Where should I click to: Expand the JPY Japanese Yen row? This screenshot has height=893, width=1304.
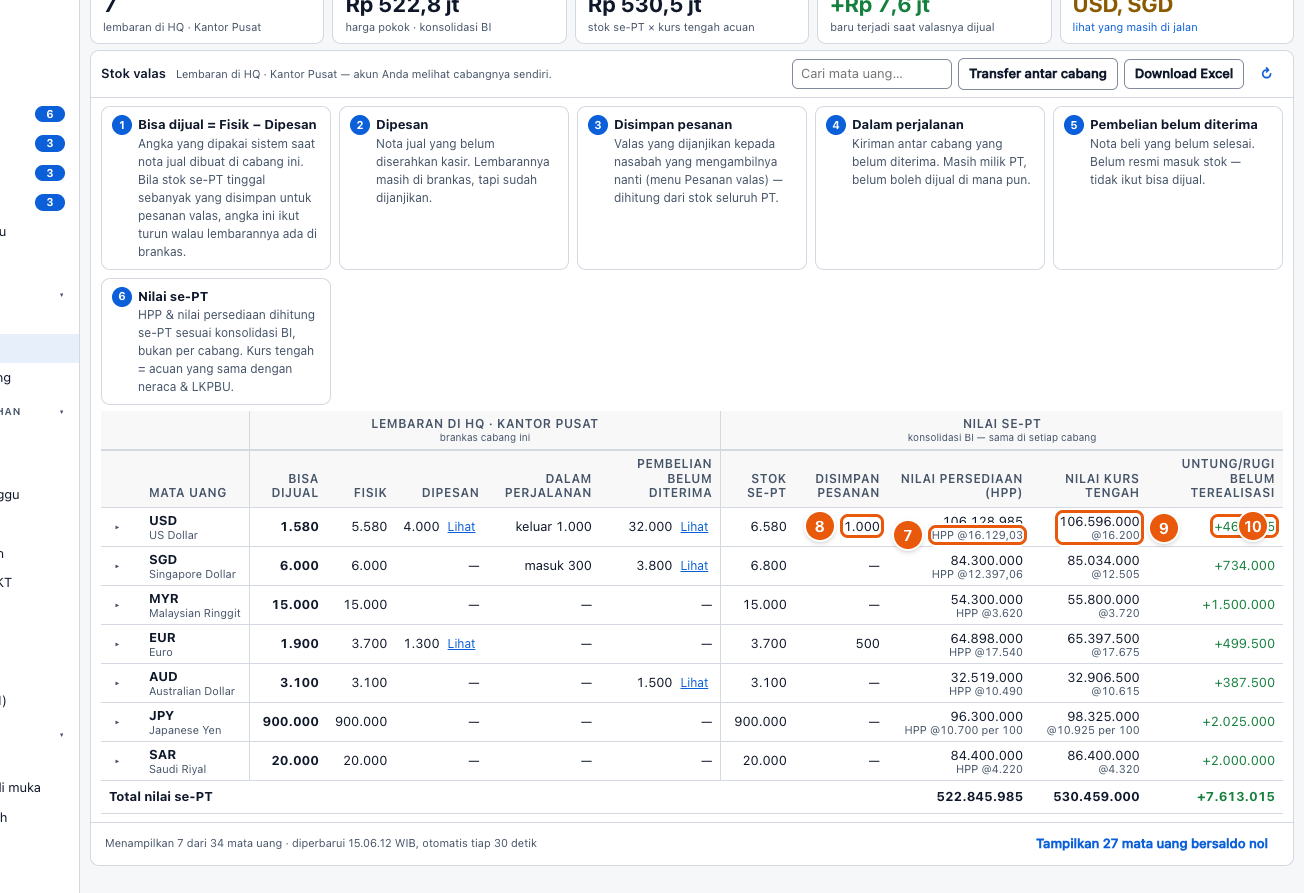click(x=117, y=722)
